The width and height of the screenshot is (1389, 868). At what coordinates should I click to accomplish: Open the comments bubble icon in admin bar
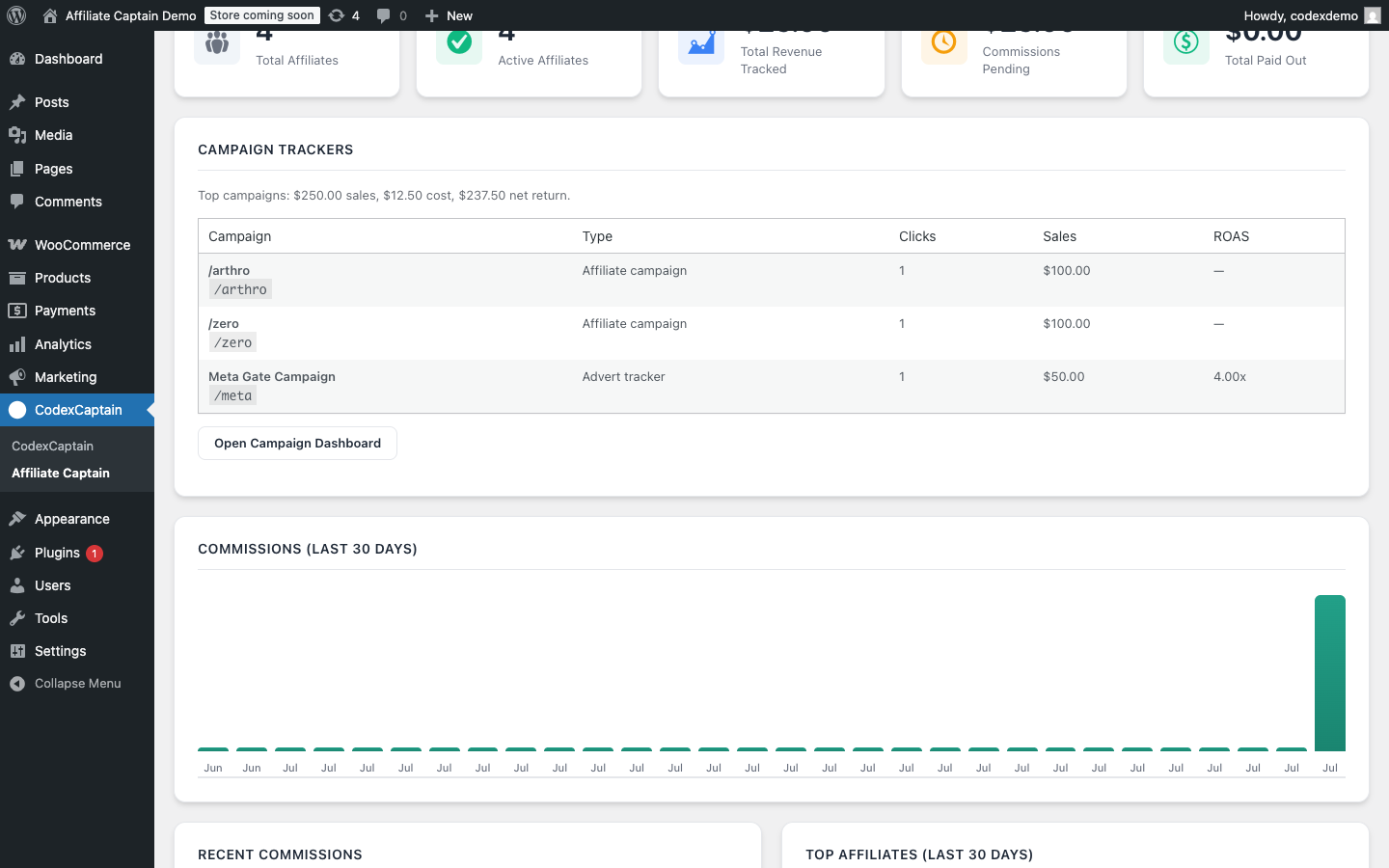383,15
